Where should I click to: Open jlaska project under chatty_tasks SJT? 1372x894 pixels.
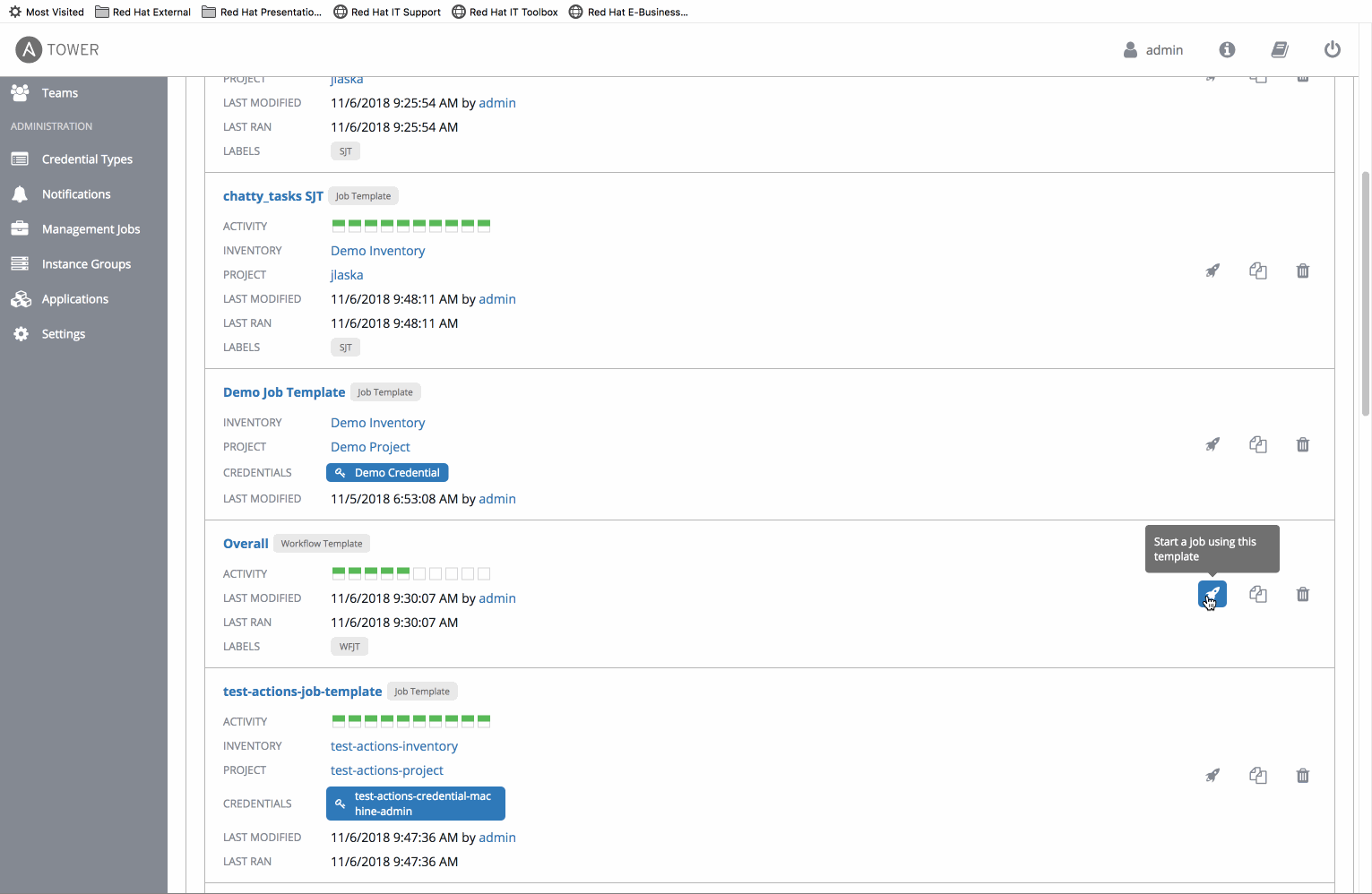click(x=347, y=275)
